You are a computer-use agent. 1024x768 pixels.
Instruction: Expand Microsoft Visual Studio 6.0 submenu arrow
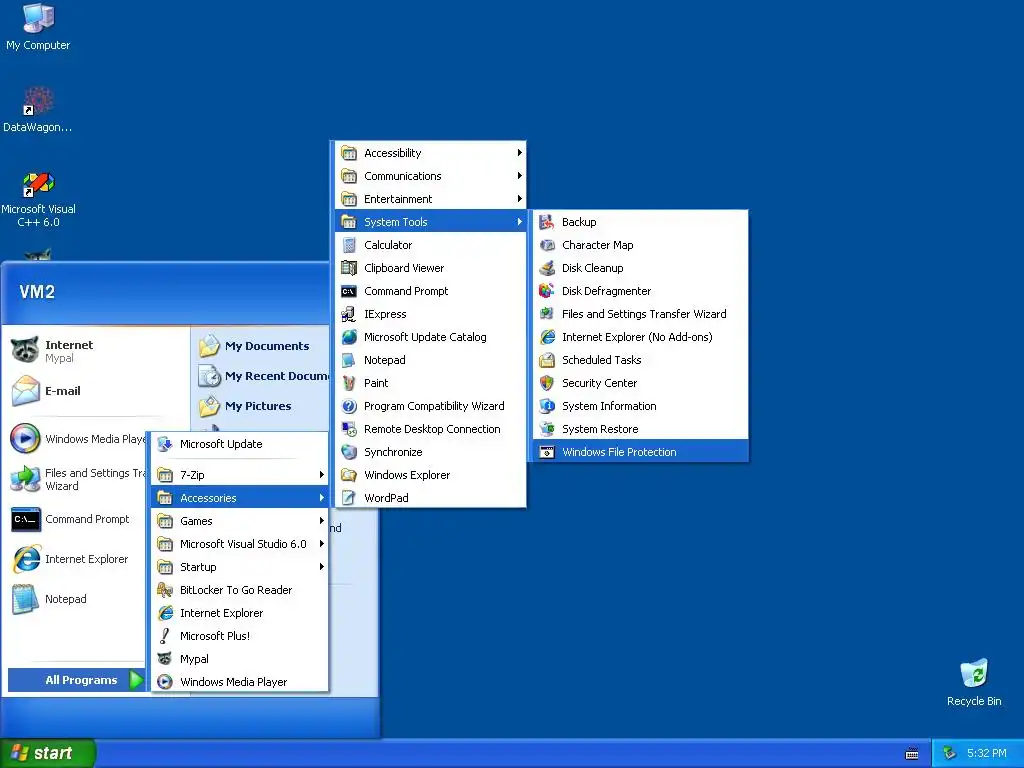pyautogui.click(x=321, y=544)
